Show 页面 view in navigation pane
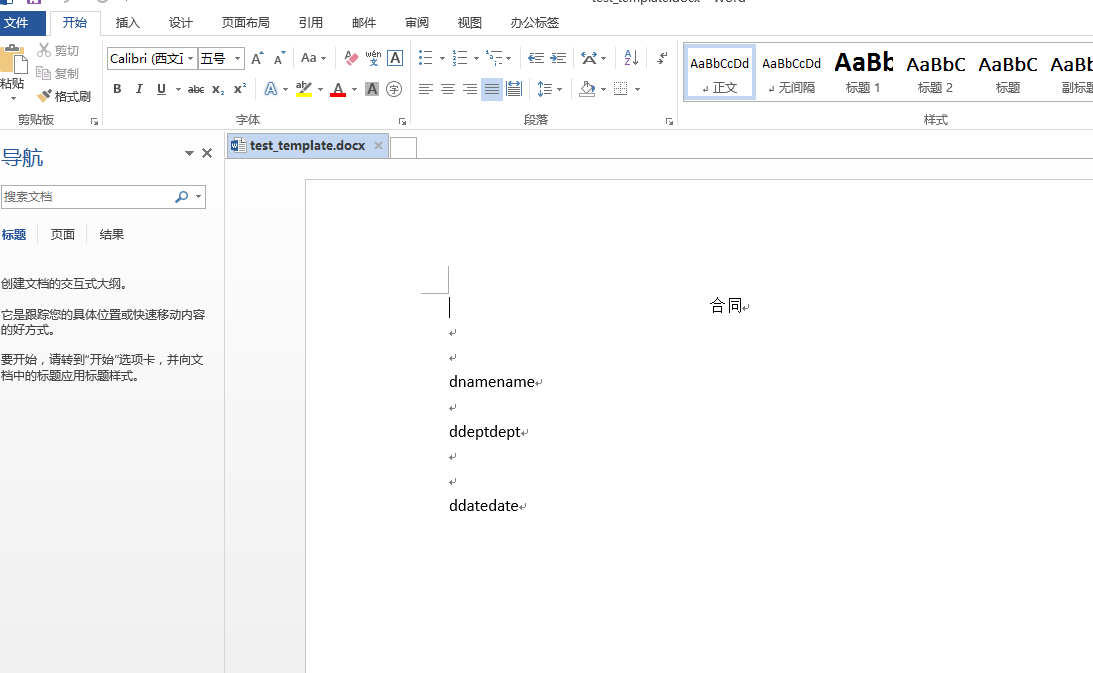Screen dimensions: 1093x673 [x=63, y=234]
